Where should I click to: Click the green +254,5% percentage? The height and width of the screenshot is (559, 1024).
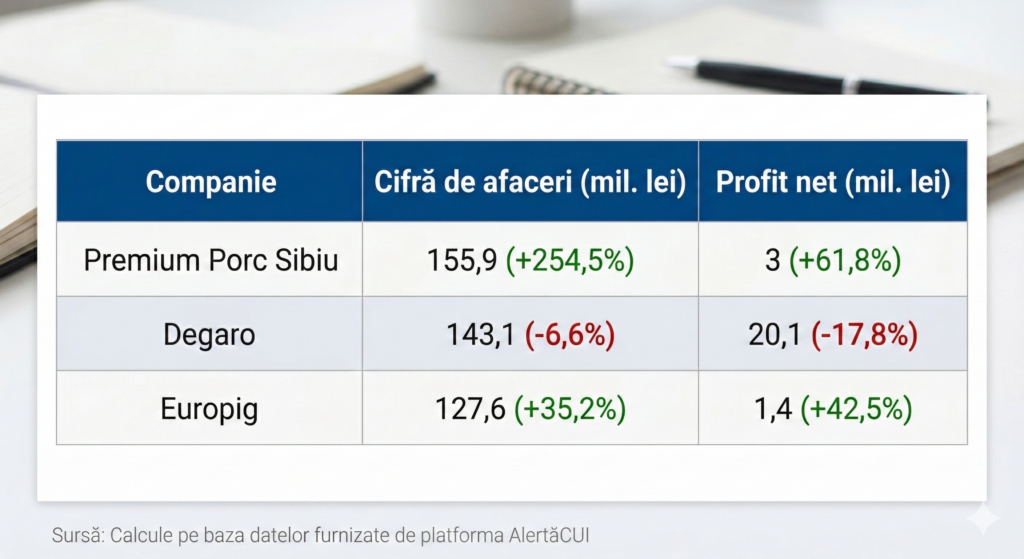pyautogui.click(x=570, y=260)
